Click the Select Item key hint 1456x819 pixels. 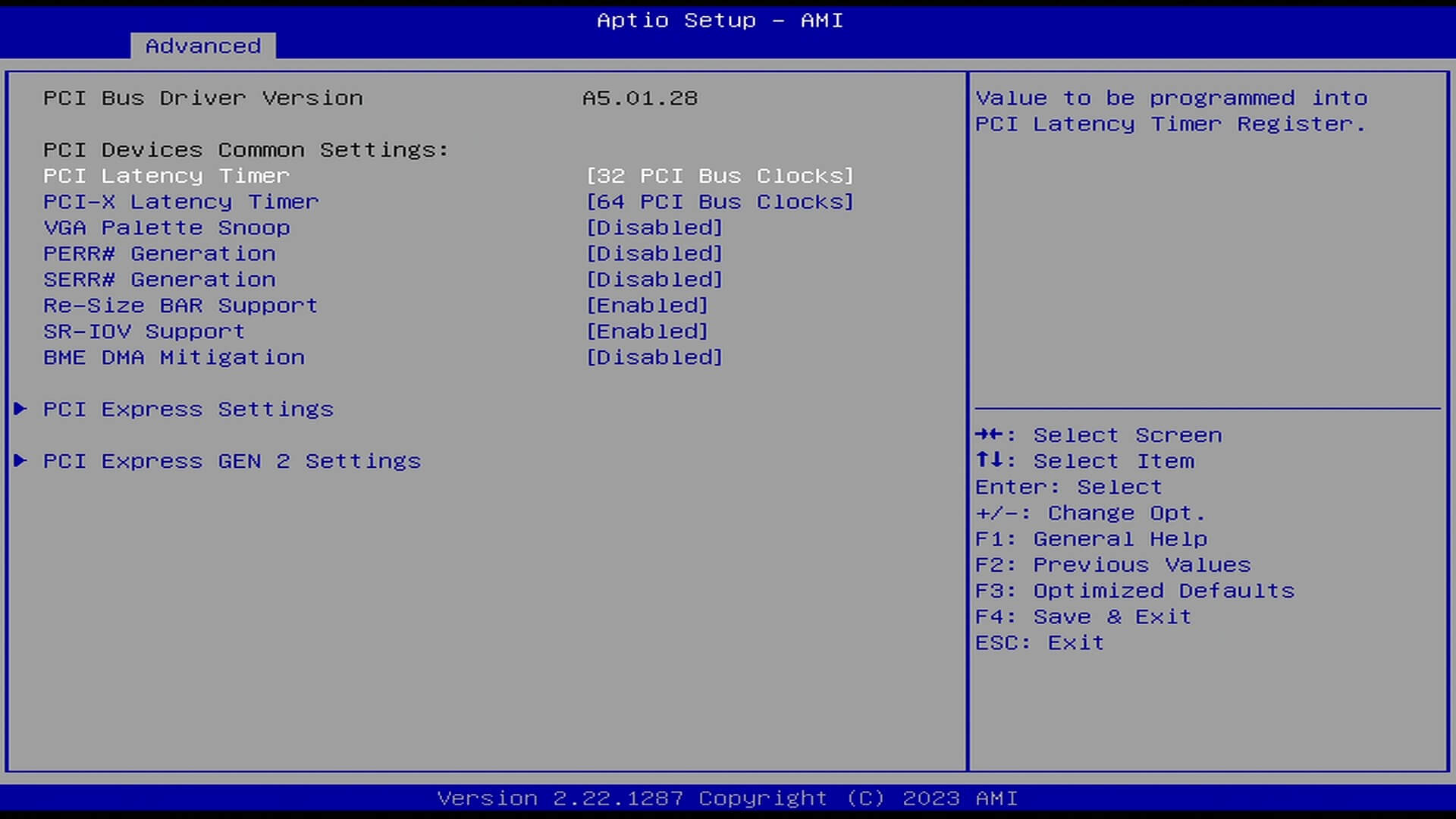(x=1084, y=461)
